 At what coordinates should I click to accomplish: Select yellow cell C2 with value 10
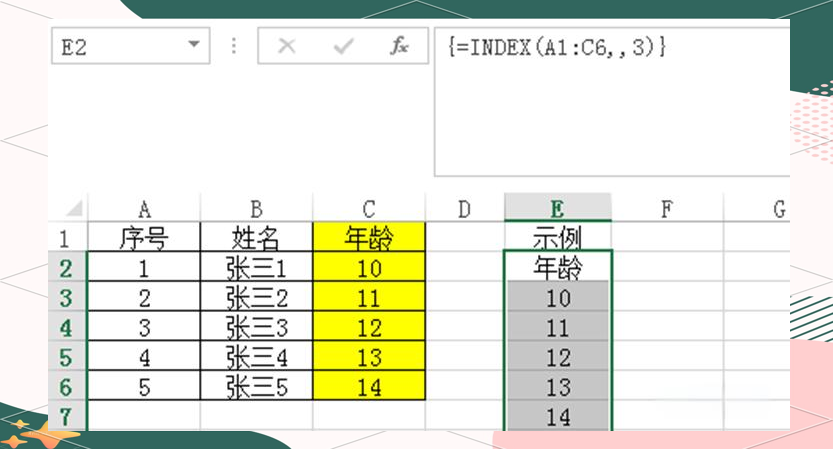[369, 267]
